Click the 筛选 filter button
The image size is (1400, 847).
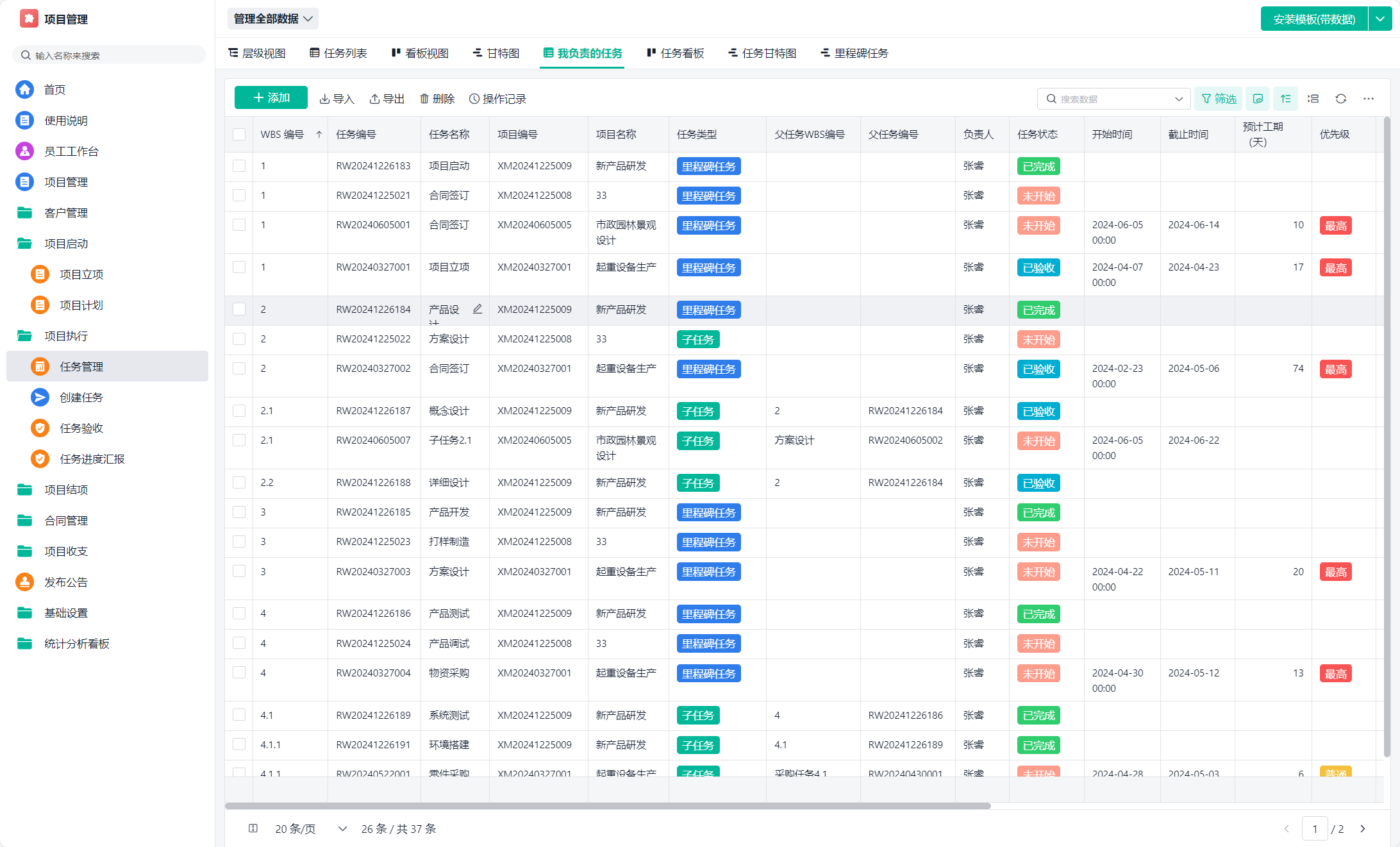point(1219,99)
